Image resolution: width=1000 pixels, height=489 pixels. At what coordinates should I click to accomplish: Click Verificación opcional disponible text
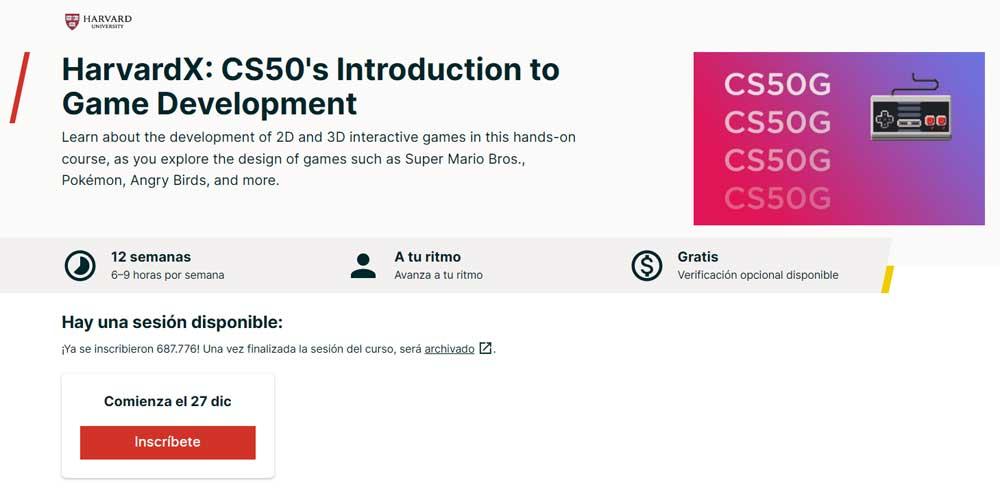[x=758, y=275]
